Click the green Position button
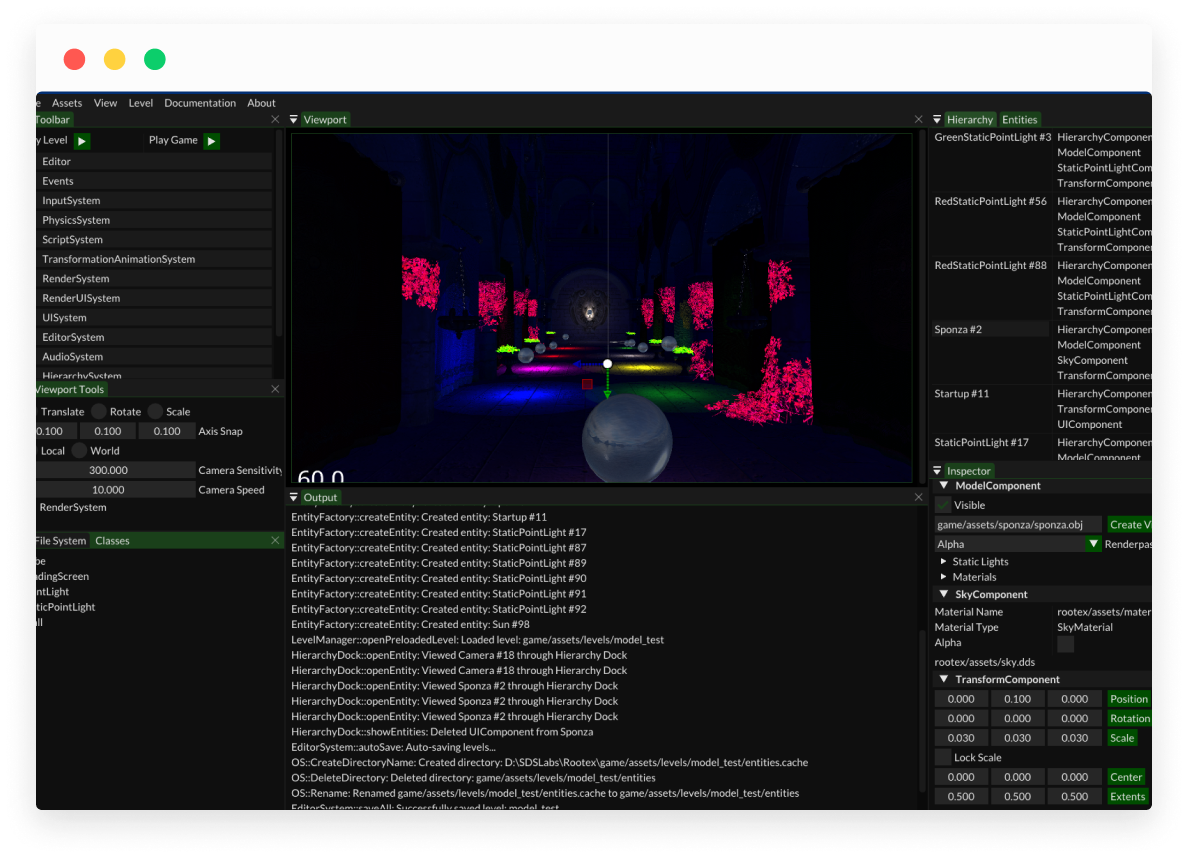 coord(1128,699)
